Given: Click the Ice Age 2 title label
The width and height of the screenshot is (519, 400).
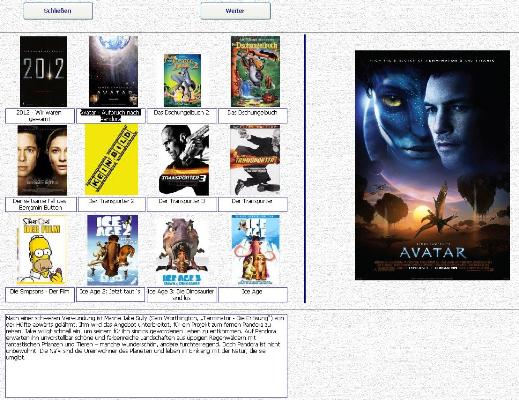Looking at the screenshot, I should (110, 295).
